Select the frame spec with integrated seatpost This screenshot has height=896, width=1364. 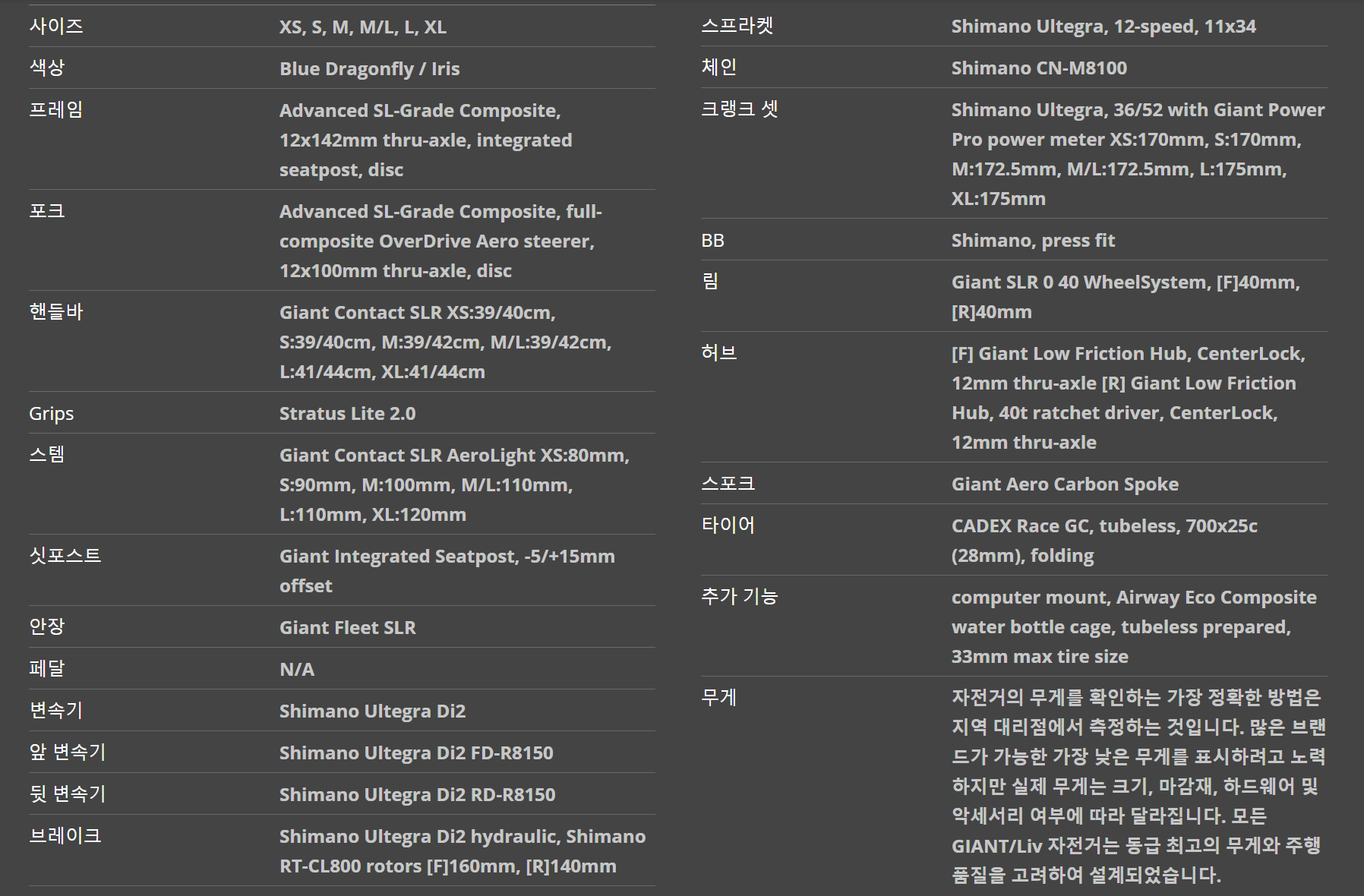point(426,140)
